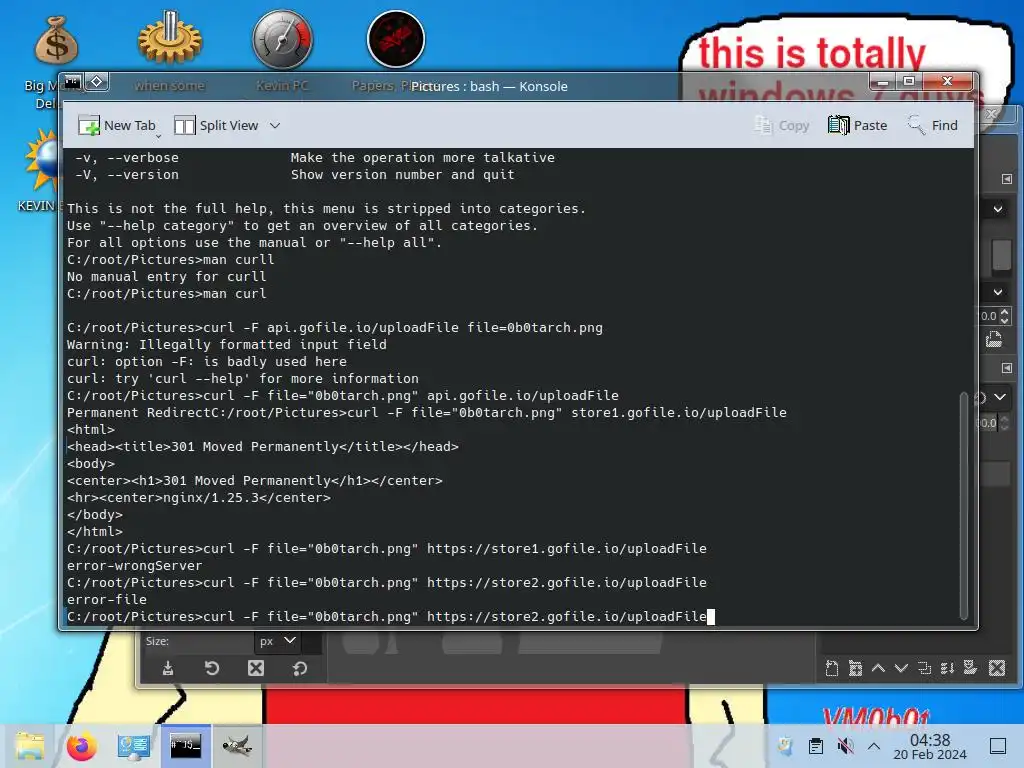
Task: Click GIMP lower panel configure tab arrow
Action: 1006,368
